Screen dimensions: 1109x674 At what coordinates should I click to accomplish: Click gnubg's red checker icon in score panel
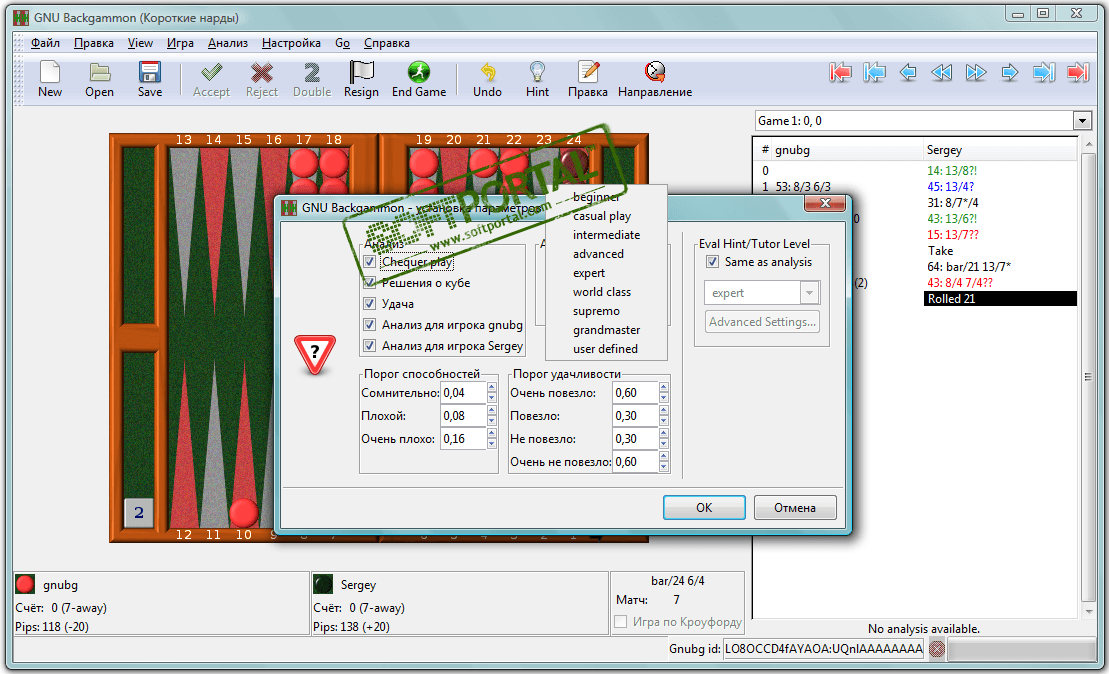click(25, 584)
